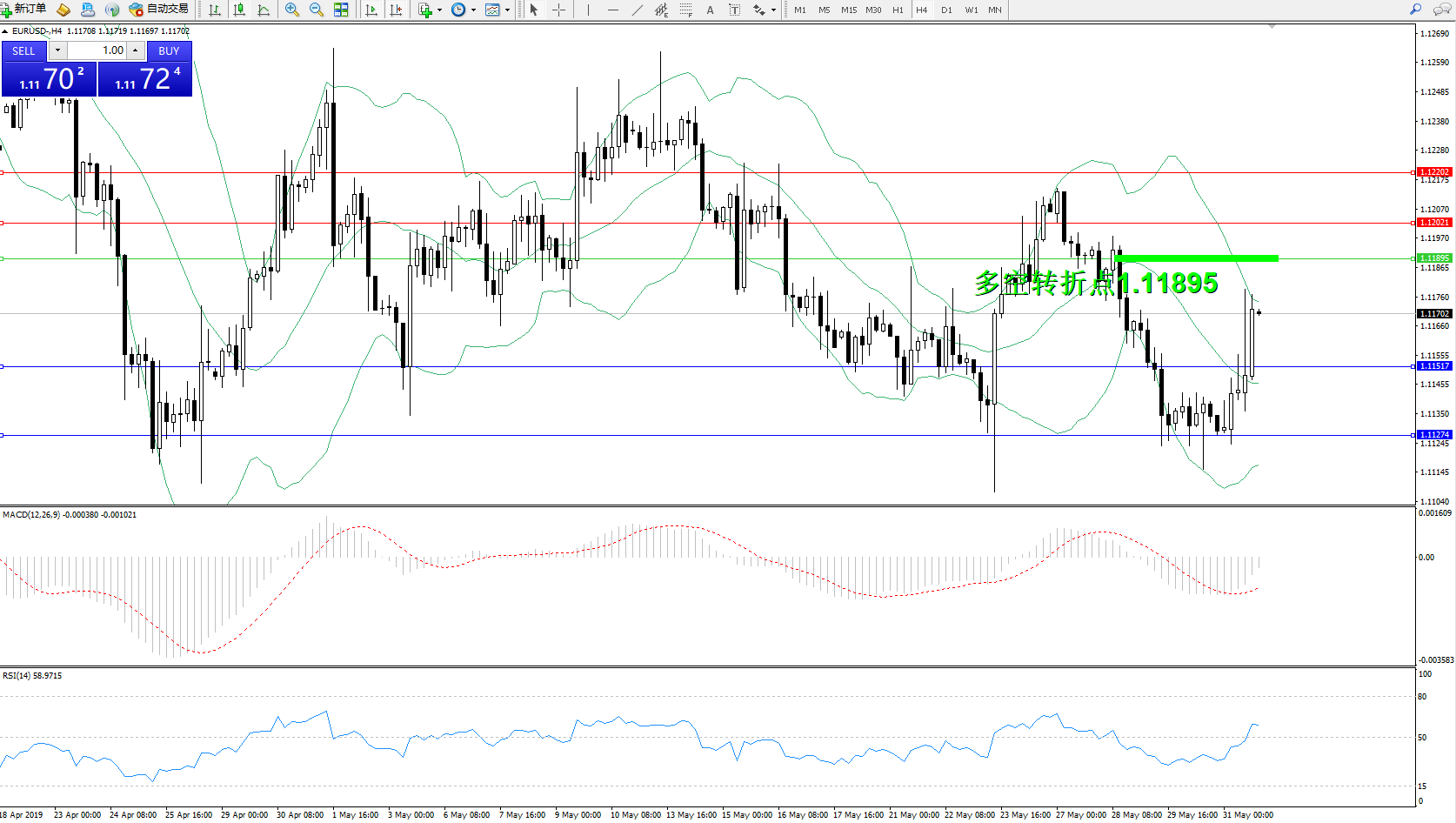1456x823 pixels.
Task: Click the zoom out magnifier icon
Action: [x=317, y=10]
